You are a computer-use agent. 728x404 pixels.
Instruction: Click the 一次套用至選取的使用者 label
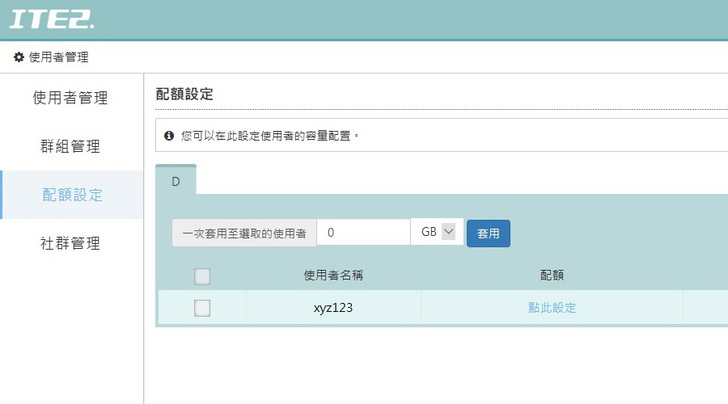(244, 233)
